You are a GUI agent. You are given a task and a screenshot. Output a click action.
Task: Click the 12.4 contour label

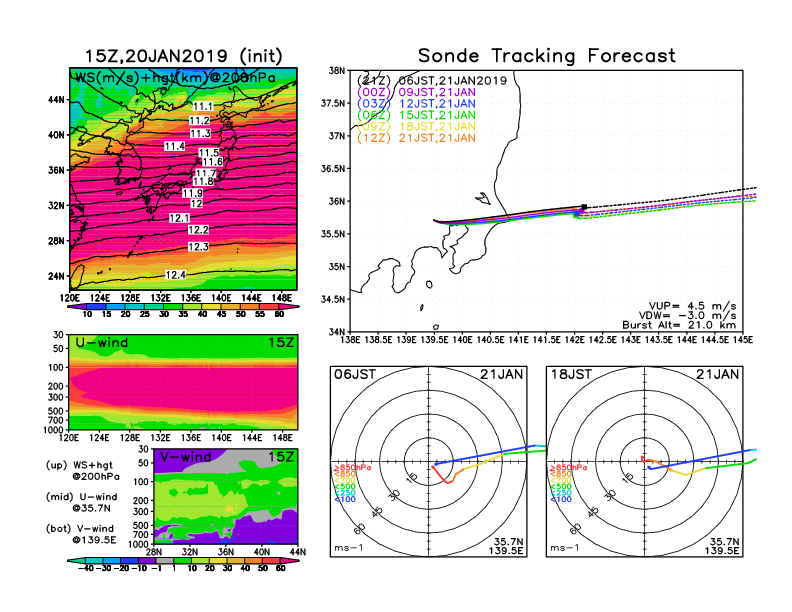[x=176, y=275]
